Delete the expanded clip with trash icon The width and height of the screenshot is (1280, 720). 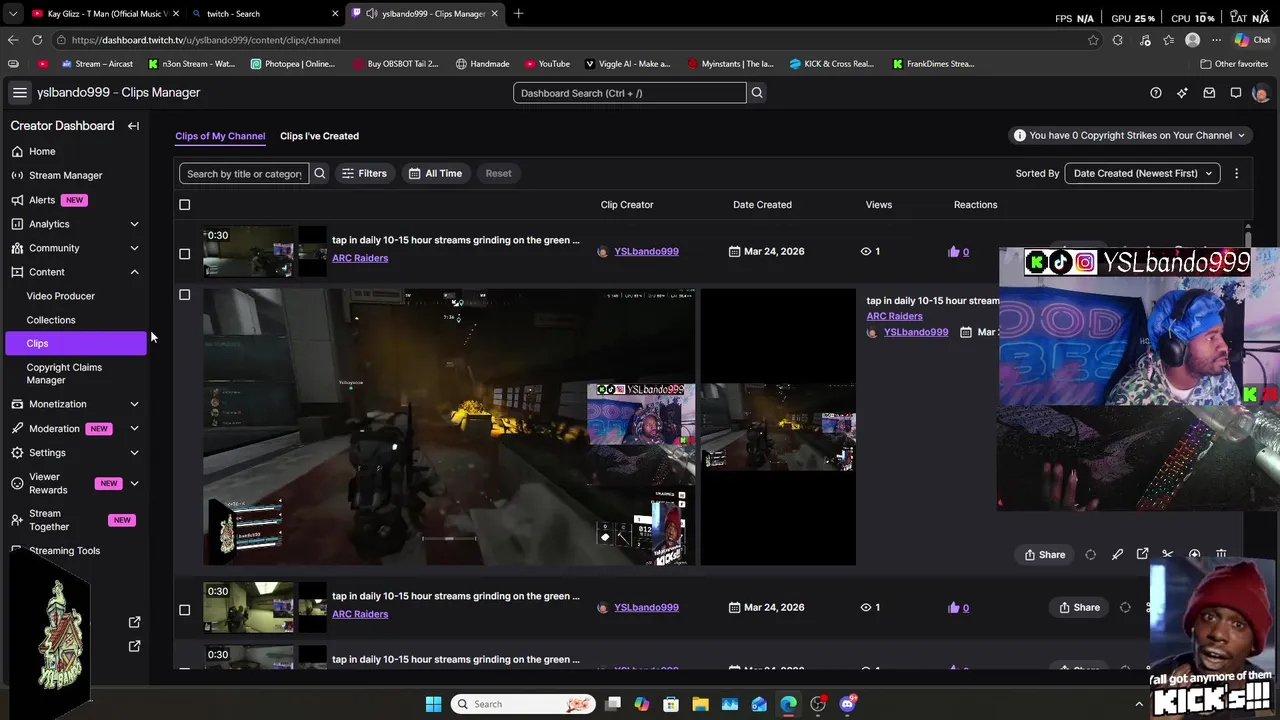pyautogui.click(x=1221, y=554)
